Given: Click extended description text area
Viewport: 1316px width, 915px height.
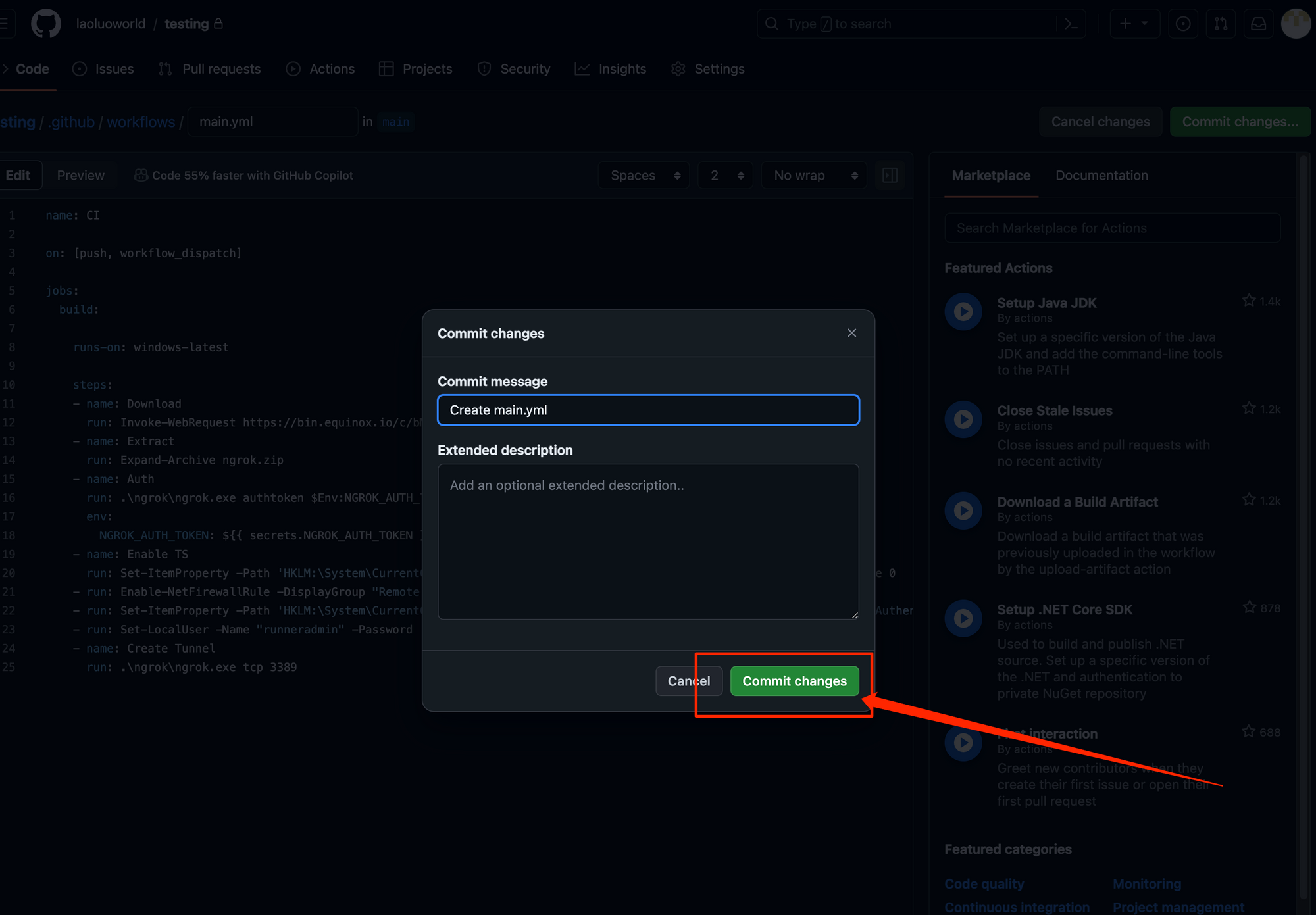Looking at the screenshot, I should 648,541.
